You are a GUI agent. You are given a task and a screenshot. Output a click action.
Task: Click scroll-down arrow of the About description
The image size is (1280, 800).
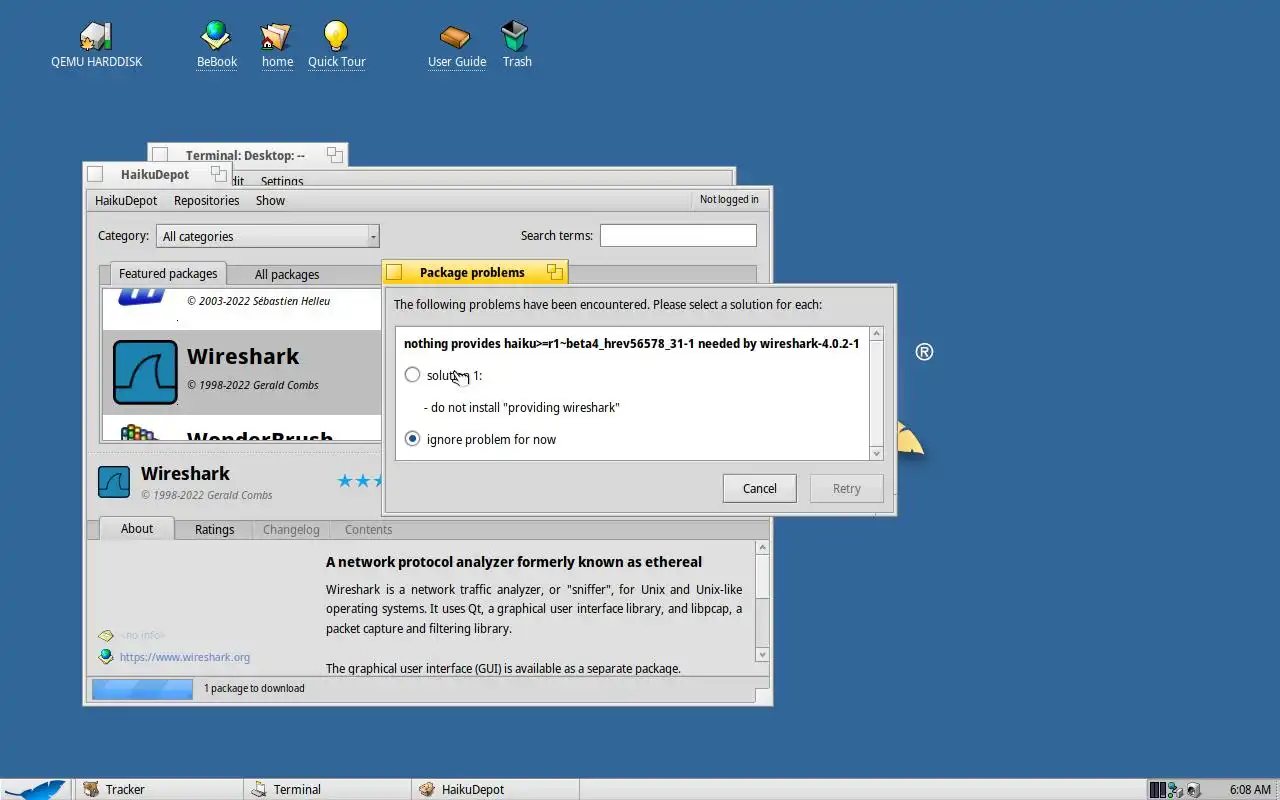coord(762,655)
